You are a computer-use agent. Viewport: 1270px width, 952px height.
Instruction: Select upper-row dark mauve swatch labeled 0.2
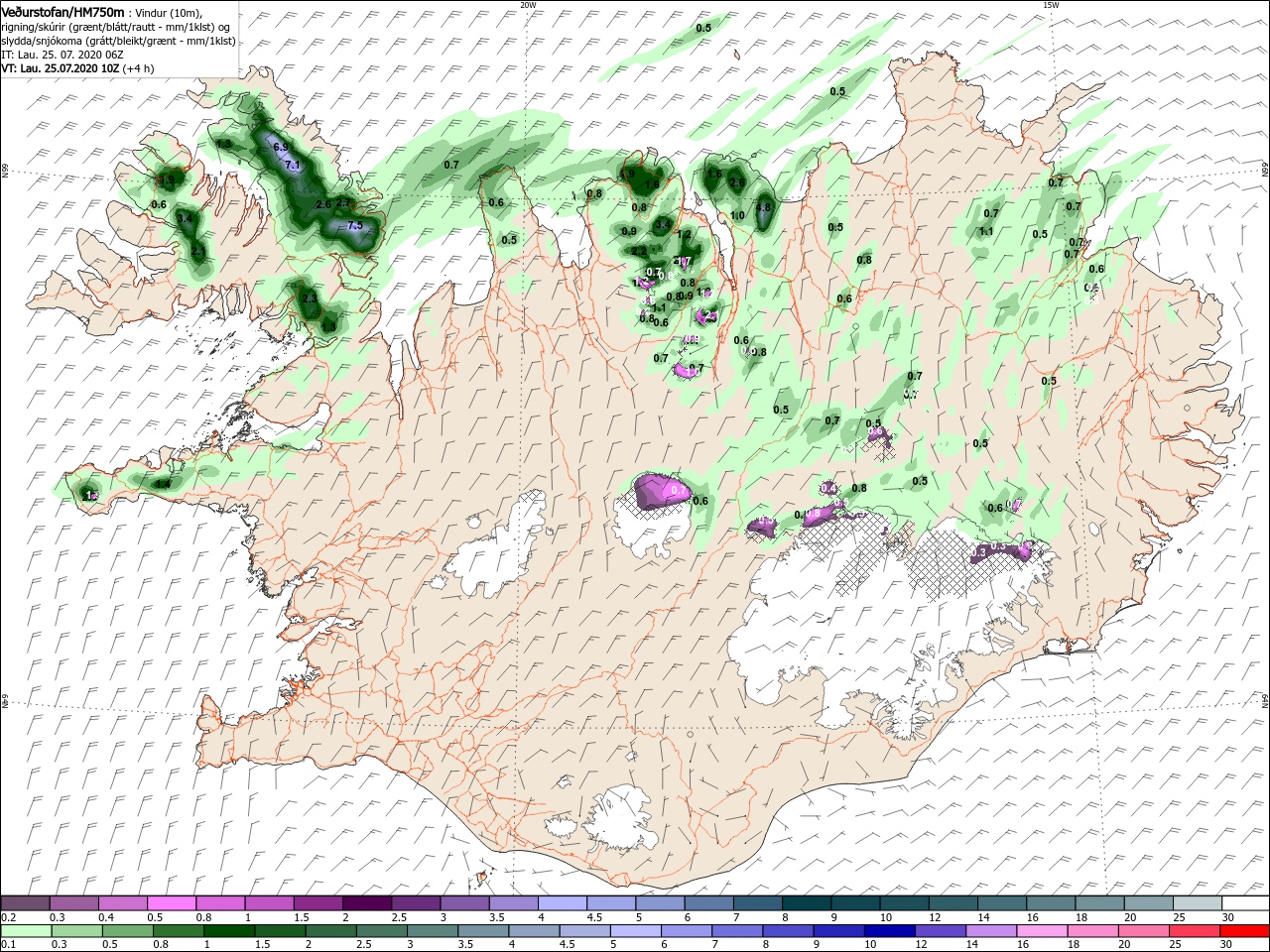[25, 903]
